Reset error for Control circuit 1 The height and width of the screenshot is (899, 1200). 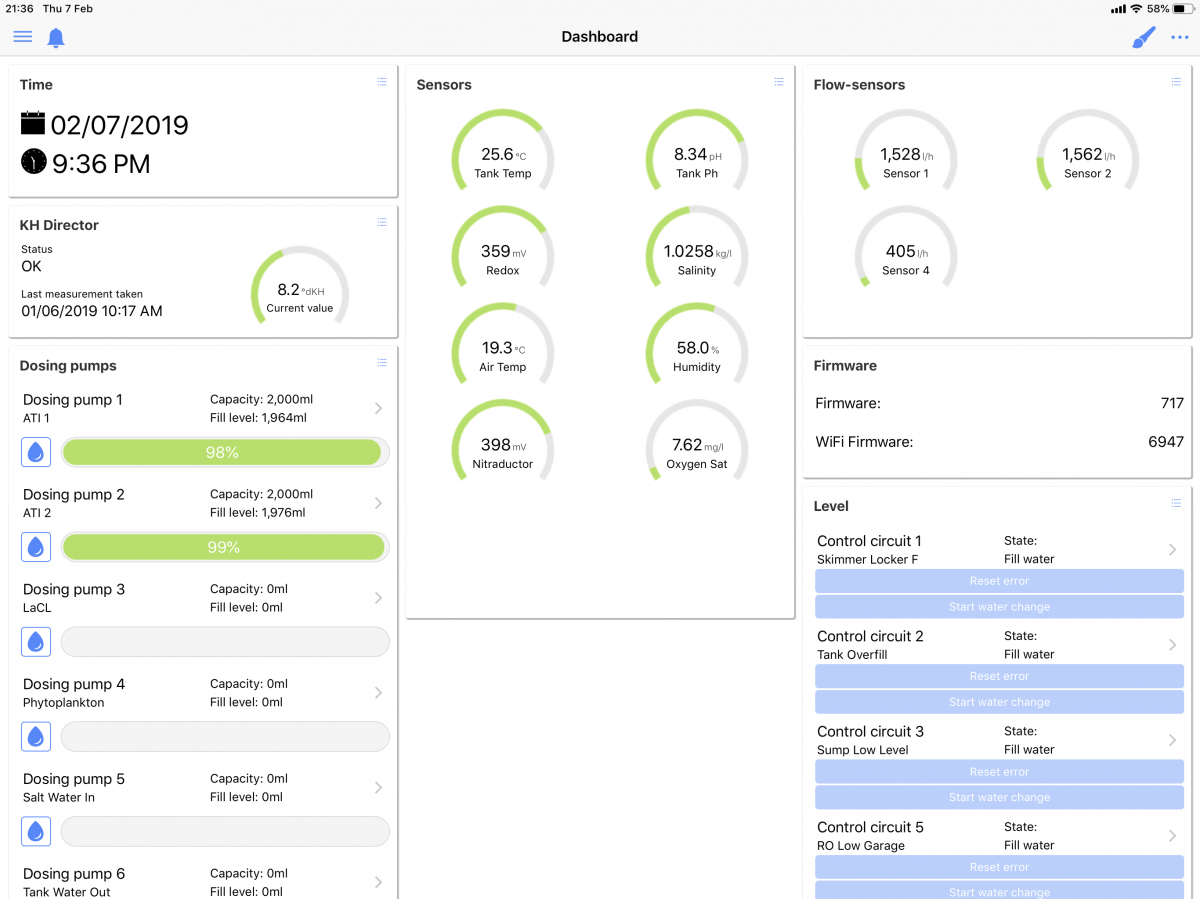(999, 581)
